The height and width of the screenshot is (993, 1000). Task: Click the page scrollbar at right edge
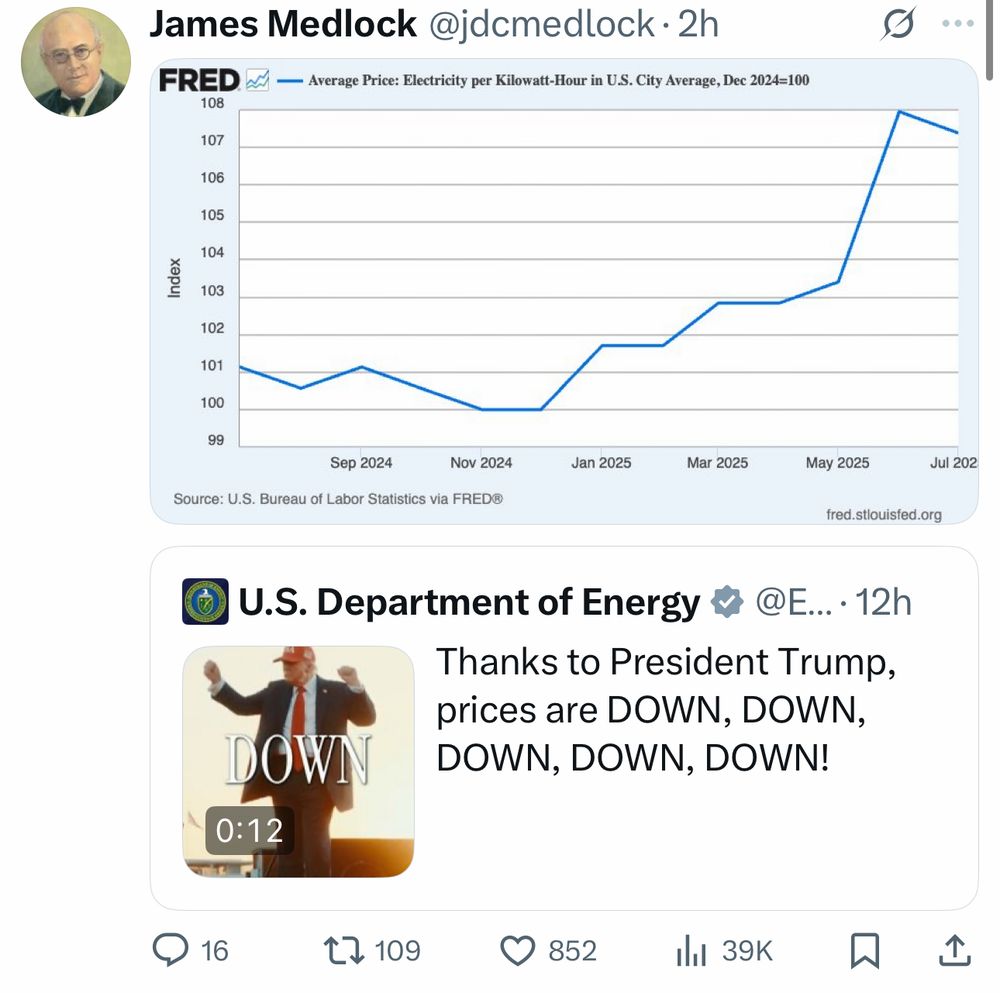989,40
